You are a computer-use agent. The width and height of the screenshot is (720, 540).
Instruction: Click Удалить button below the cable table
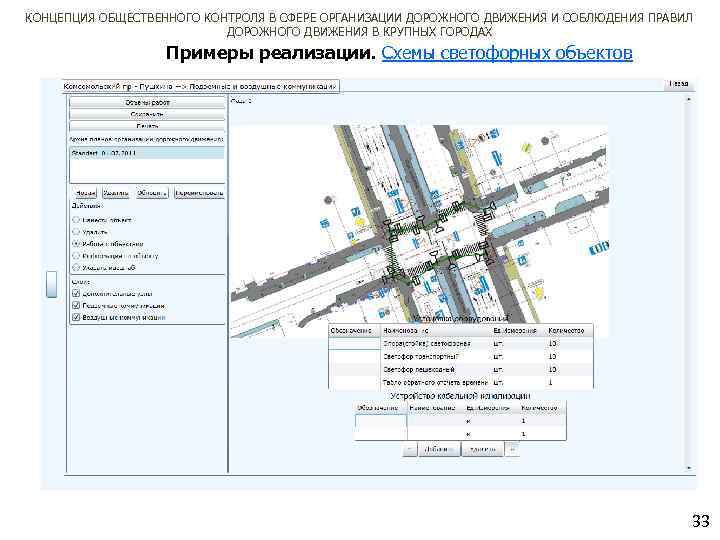click(x=482, y=450)
